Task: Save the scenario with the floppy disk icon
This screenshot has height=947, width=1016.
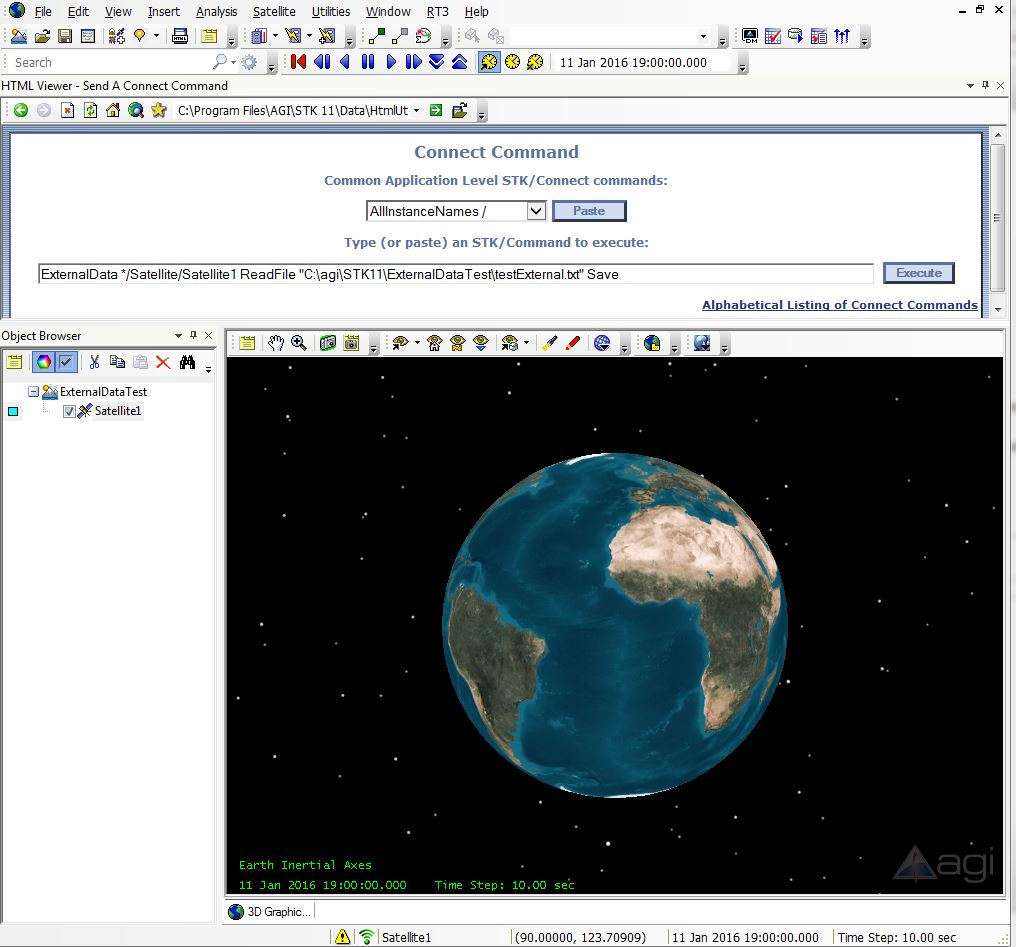Action: tap(65, 36)
